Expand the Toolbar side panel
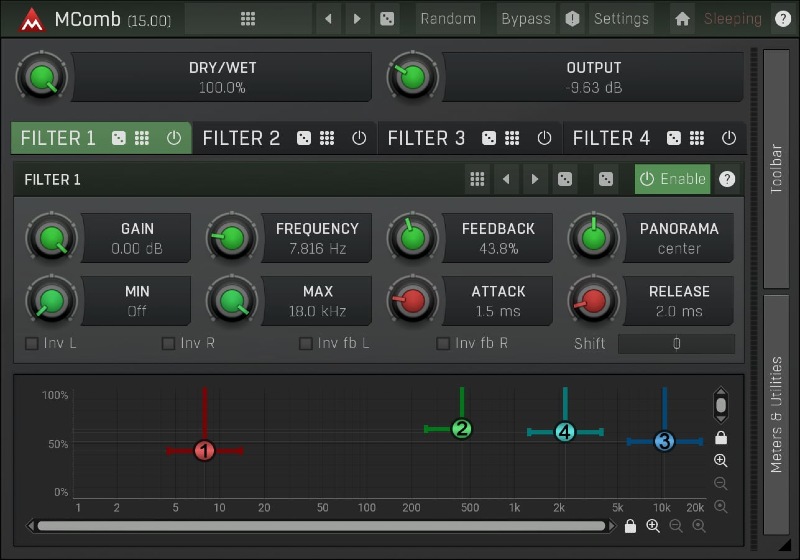The image size is (800, 560). coord(777,168)
